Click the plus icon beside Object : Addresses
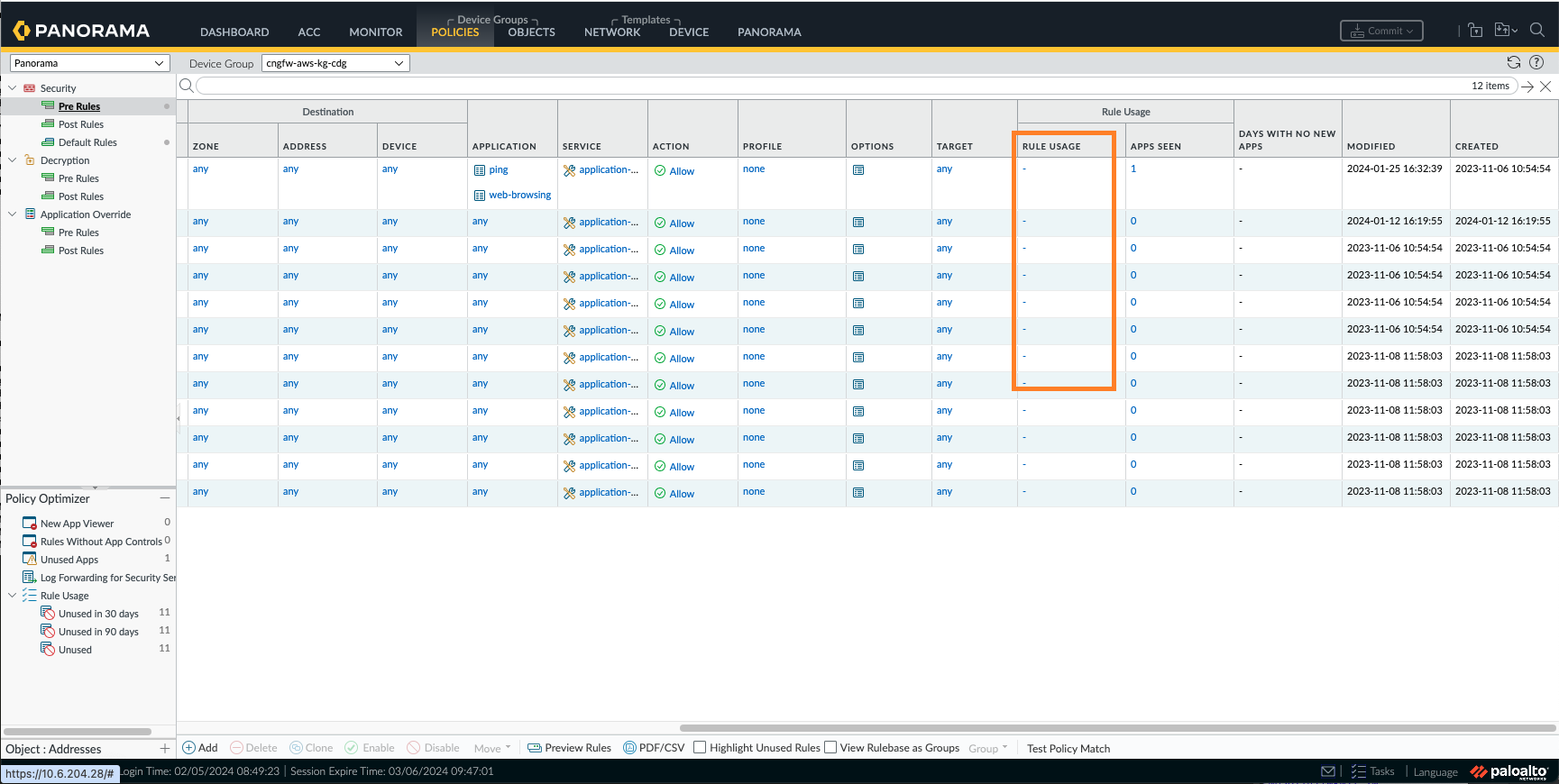Screen dimensions: 1559x784 (164, 749)
